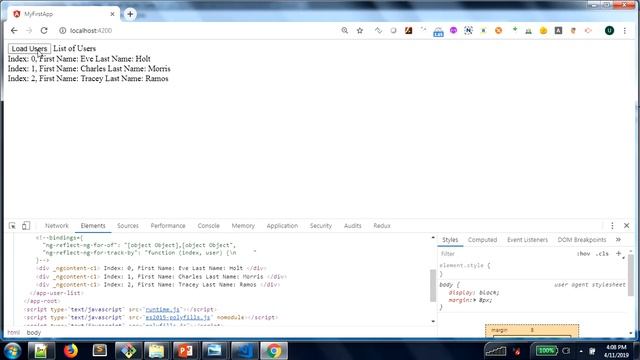
Task: Click the Load Users button
Action: (x=29, y=49)
